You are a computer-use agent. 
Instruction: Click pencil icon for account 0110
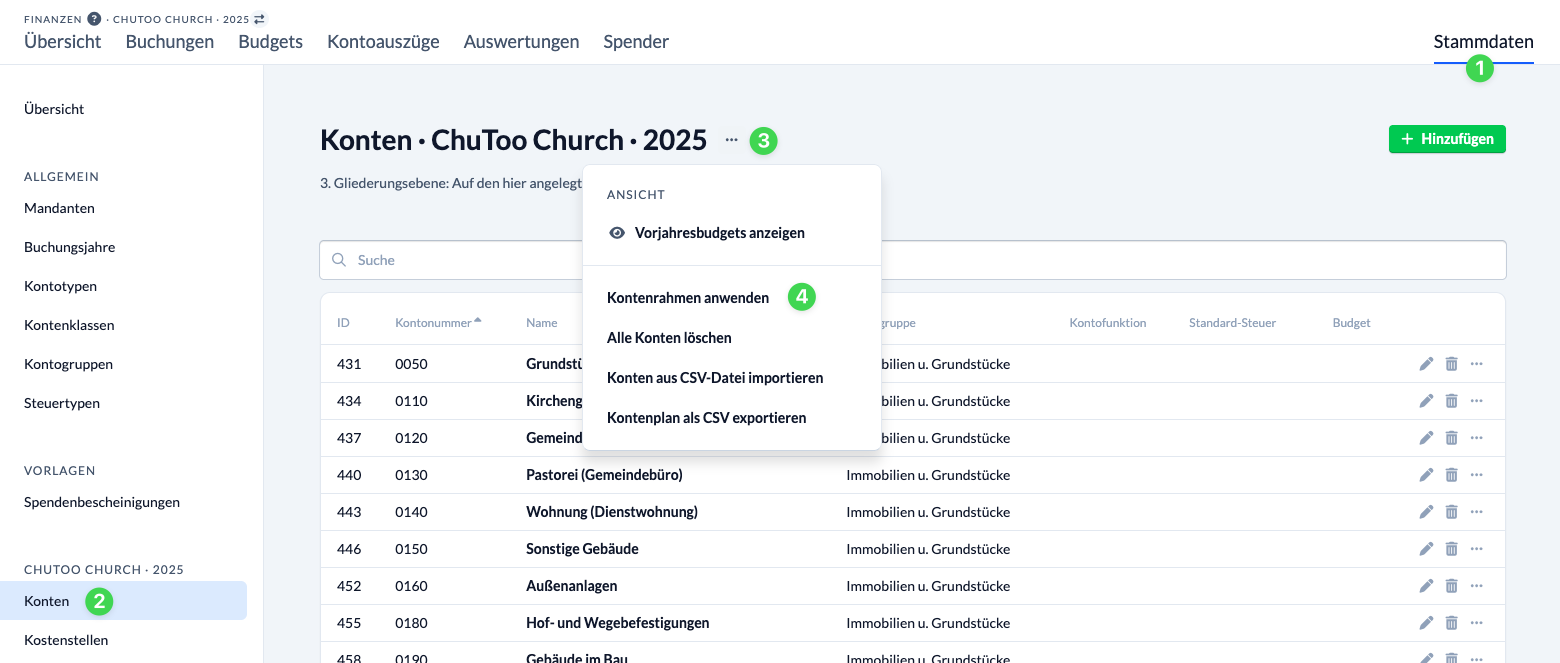(1426, 401)
